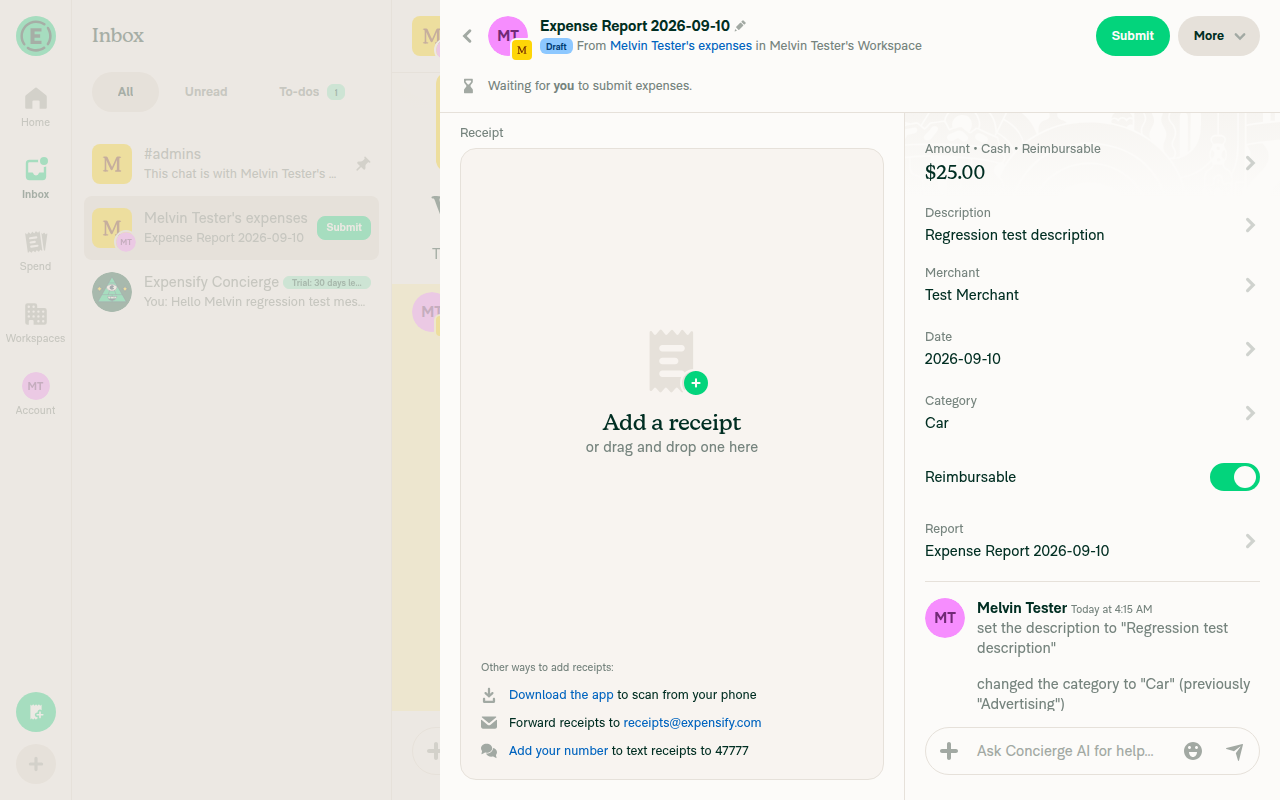
Task: Click the send message arrow icon
Action: pyautogui.click(x=1235, y=751)
